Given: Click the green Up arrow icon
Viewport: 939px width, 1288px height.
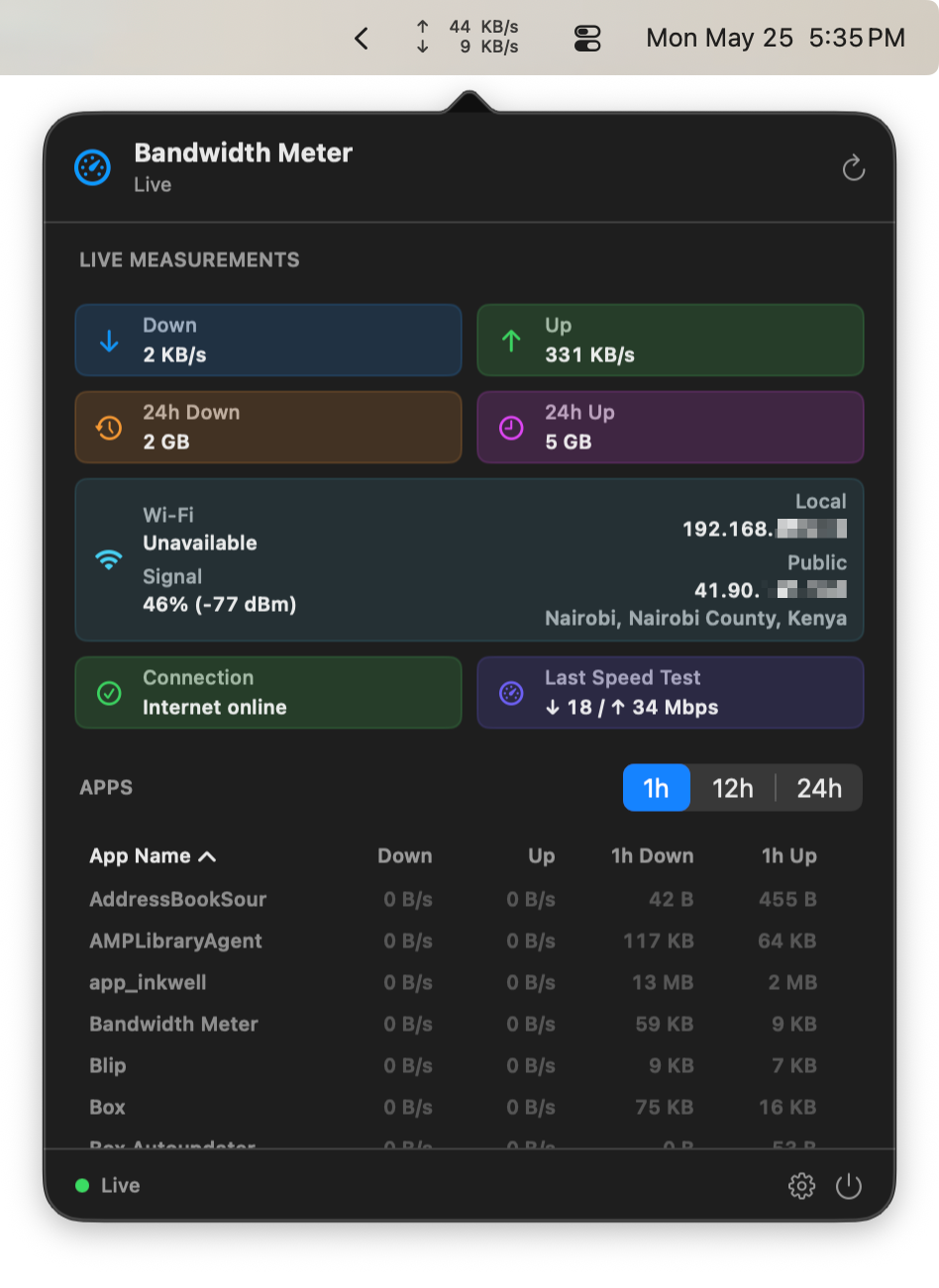Looking at the screenshot, I should 511,341.
